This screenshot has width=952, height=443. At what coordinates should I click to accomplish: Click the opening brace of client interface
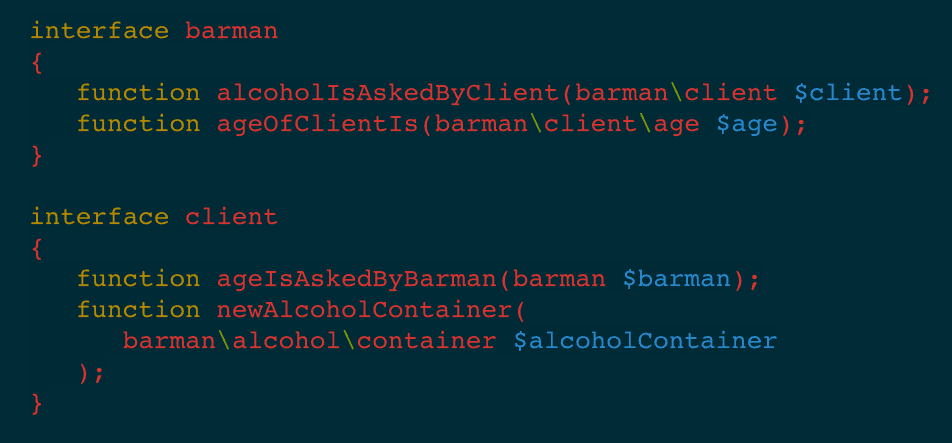37,248
